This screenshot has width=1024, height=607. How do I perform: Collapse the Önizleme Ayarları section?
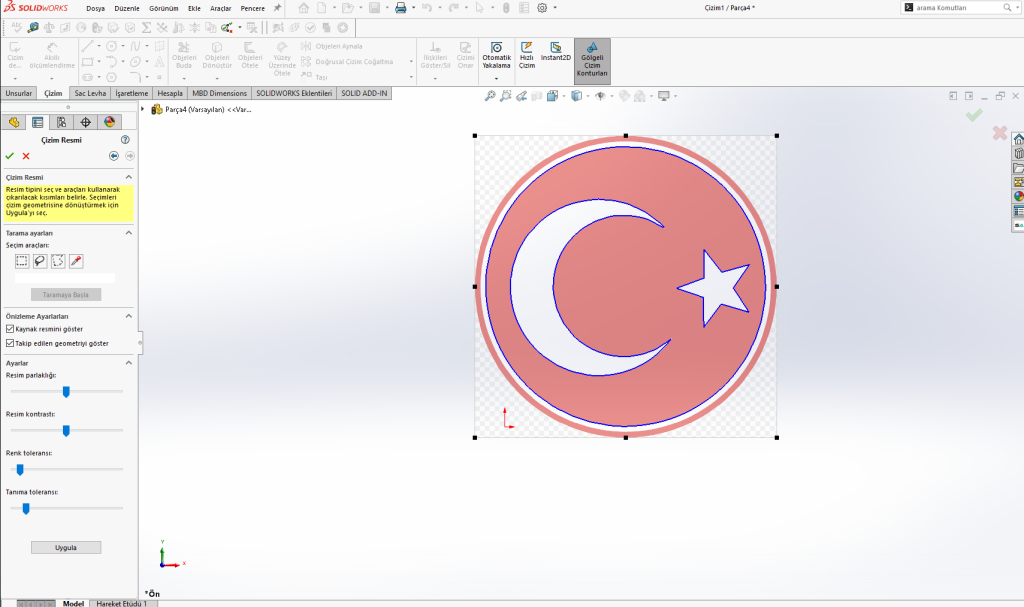[129, 316]
